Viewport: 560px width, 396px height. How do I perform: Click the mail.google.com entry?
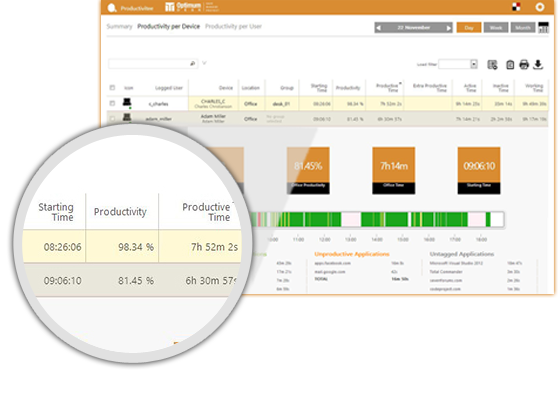[x=330, y=272]
